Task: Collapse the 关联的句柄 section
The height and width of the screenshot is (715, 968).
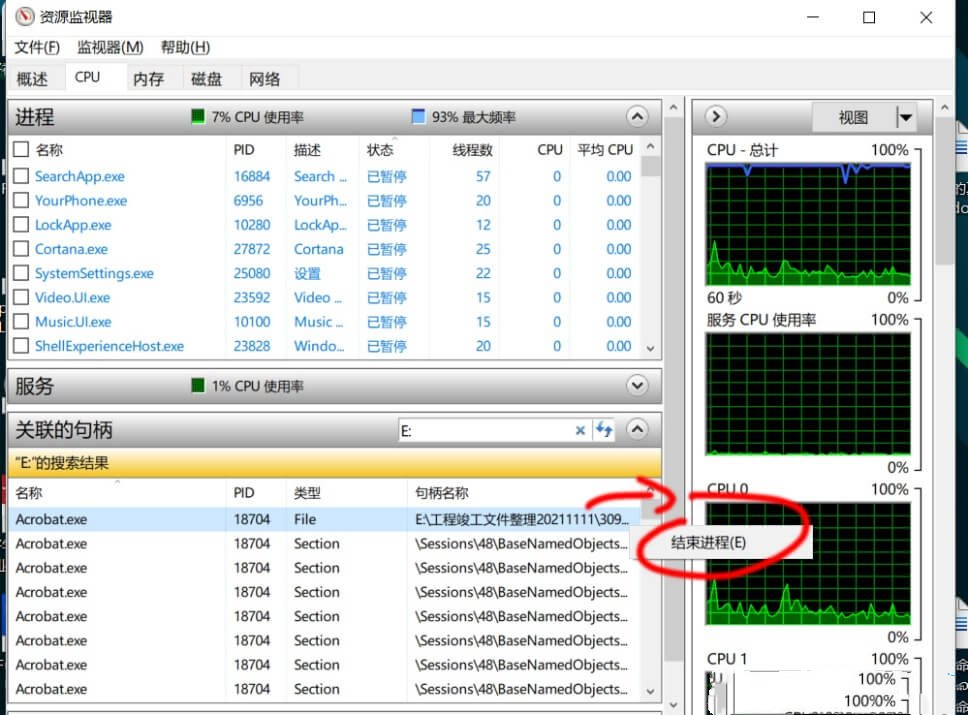Action: point(638,429)
